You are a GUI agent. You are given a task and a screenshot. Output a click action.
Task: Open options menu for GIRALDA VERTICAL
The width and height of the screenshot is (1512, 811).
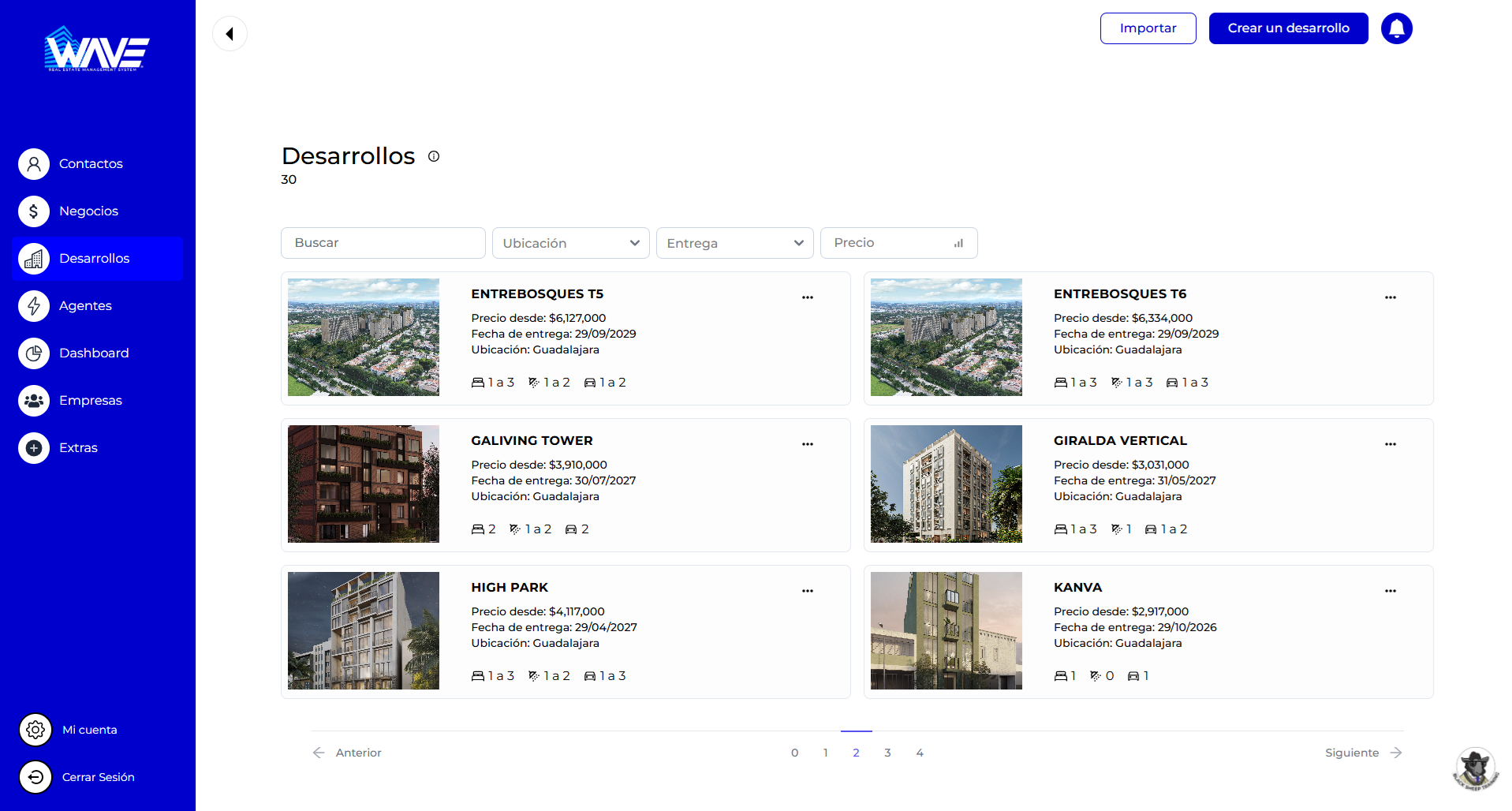[1391, 444]
